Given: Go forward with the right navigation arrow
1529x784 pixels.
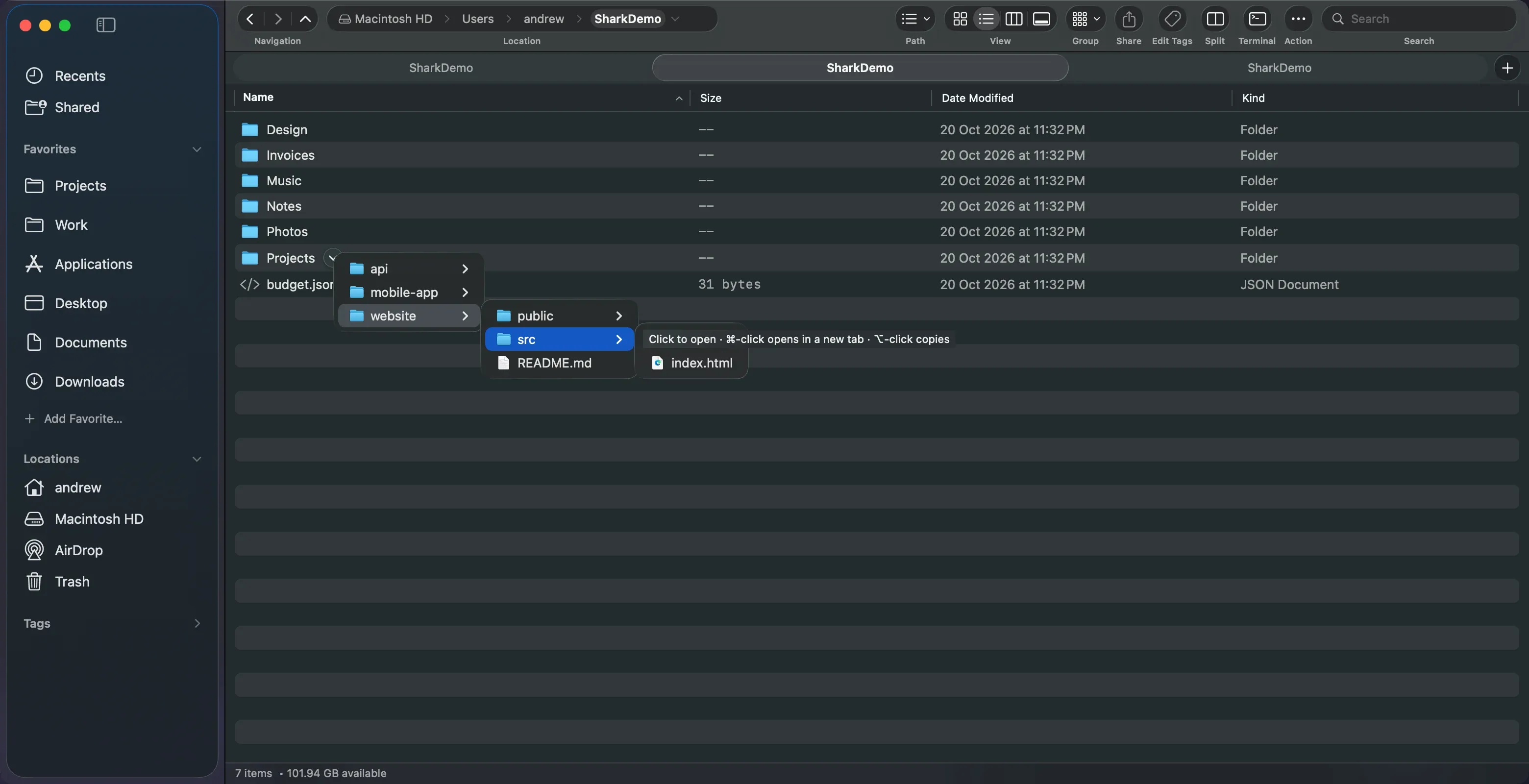Looking at the screenshot, I should [278, 19].
